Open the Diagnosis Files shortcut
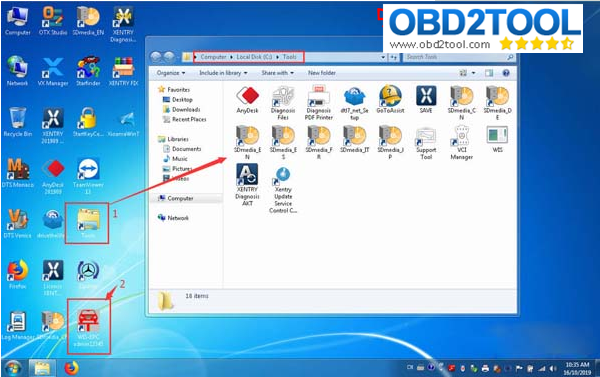The width and height of the screenshot is (600, 377). (x=283, y=103)
